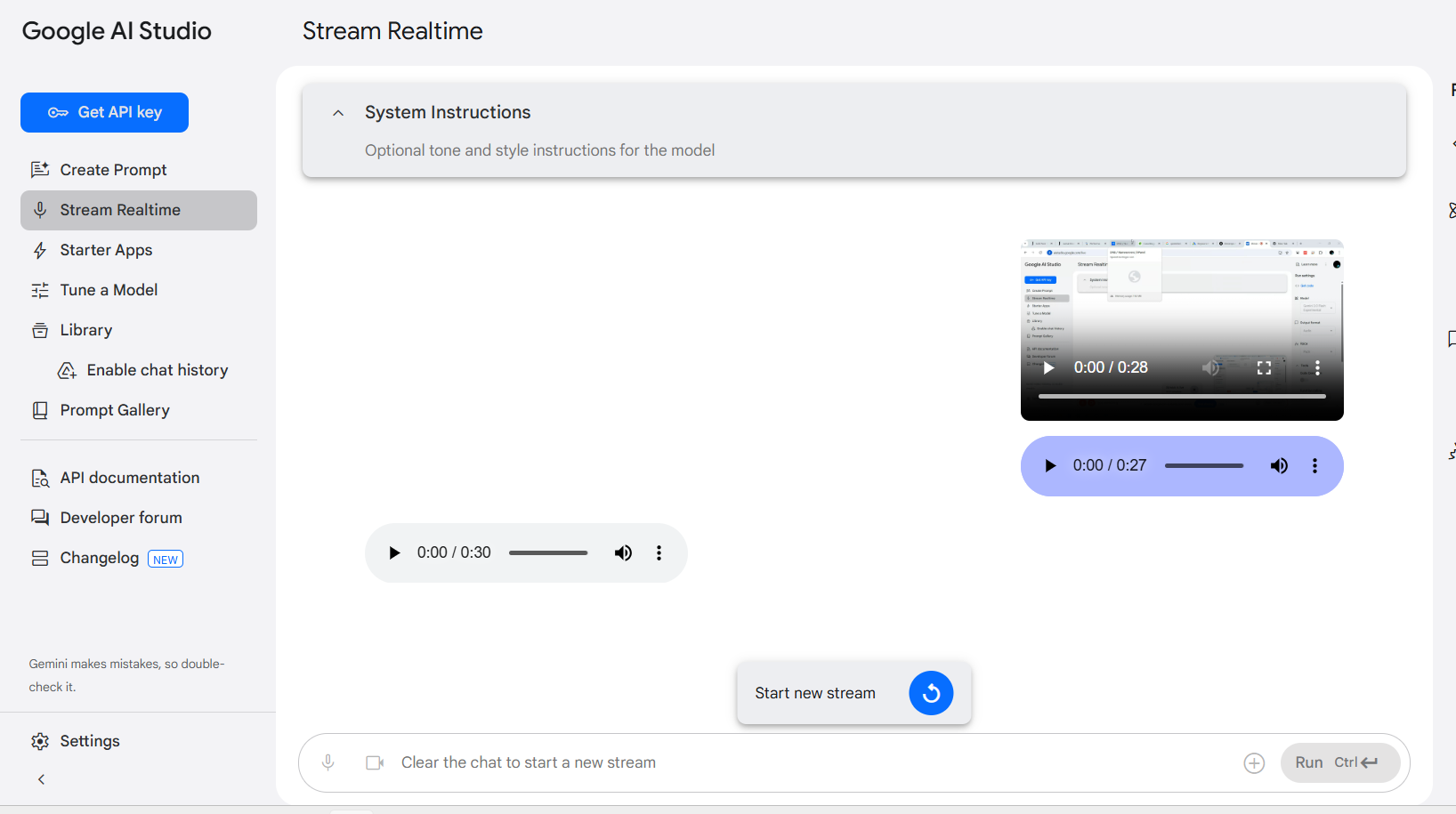Viewport: 1456px width, 814px height.
Task: Play the 0:28 video
Action: 1048,367
